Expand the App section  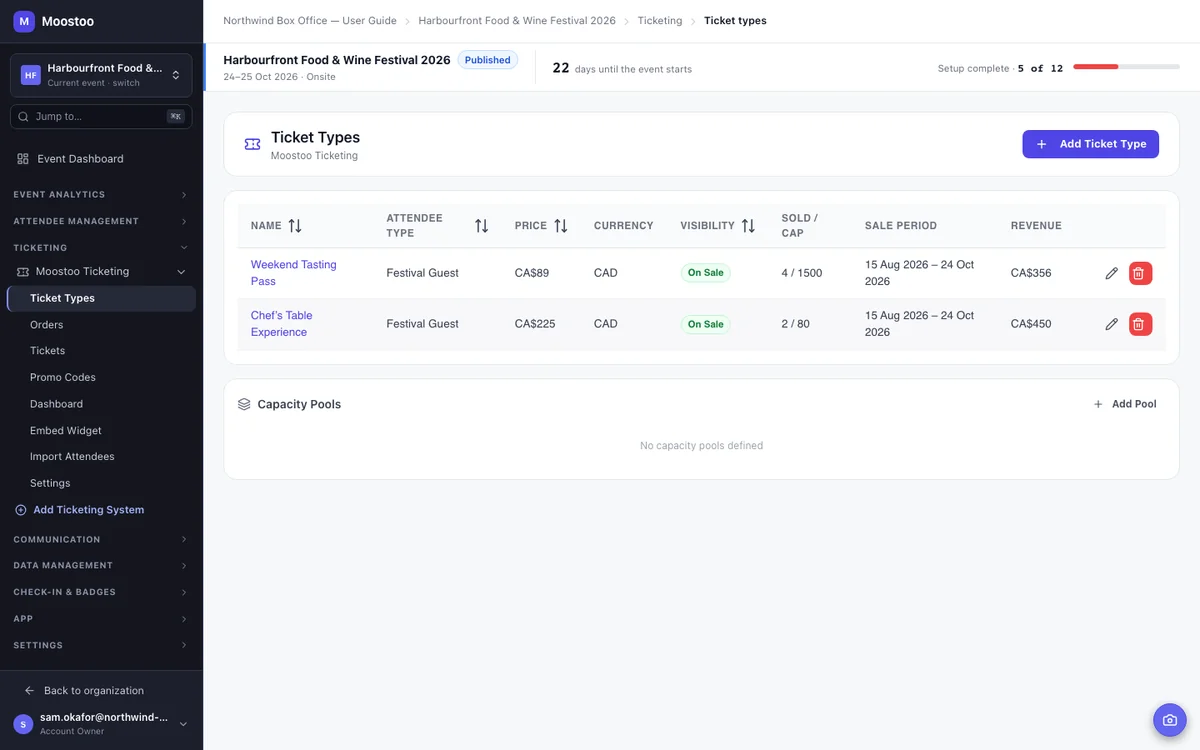pyautogui.click(x=101, y=619)
